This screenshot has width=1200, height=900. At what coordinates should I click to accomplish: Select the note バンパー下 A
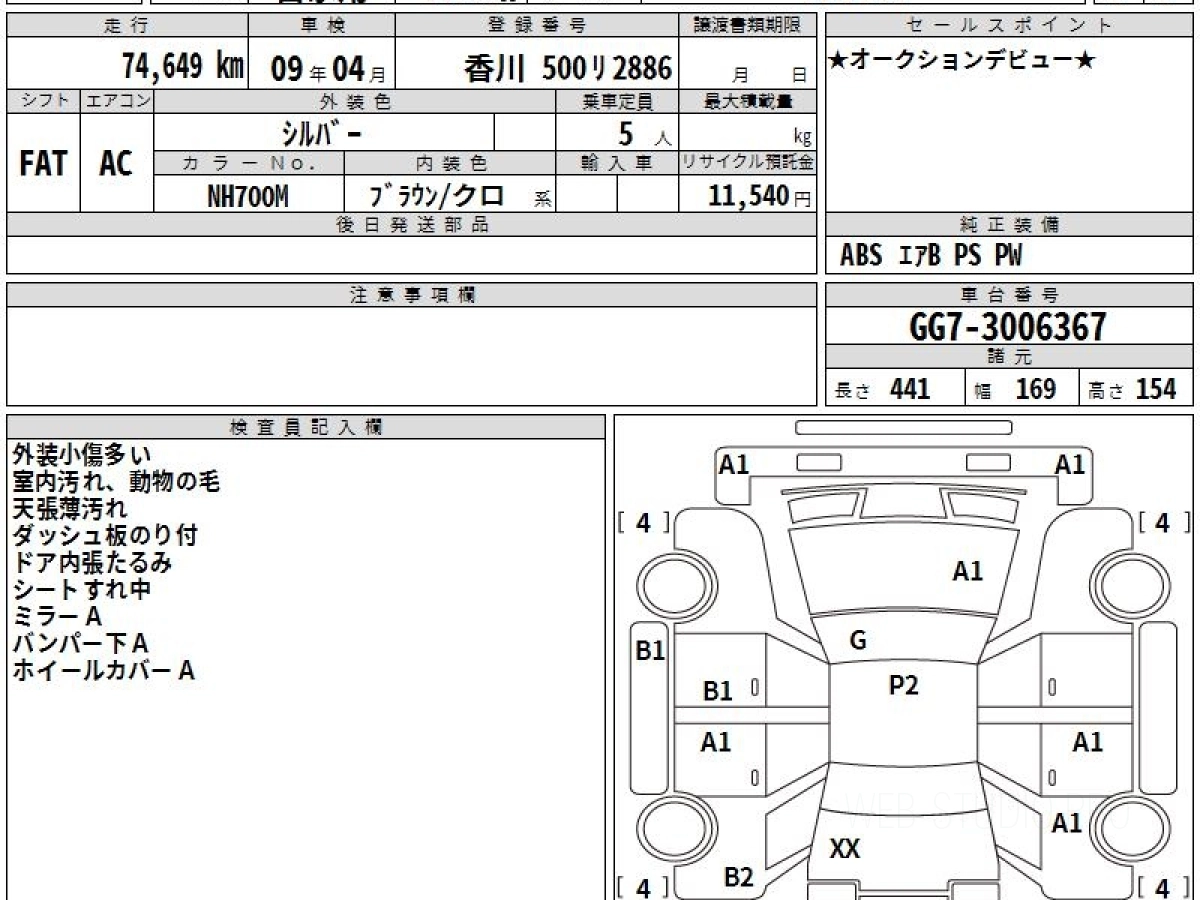point(80,644)
